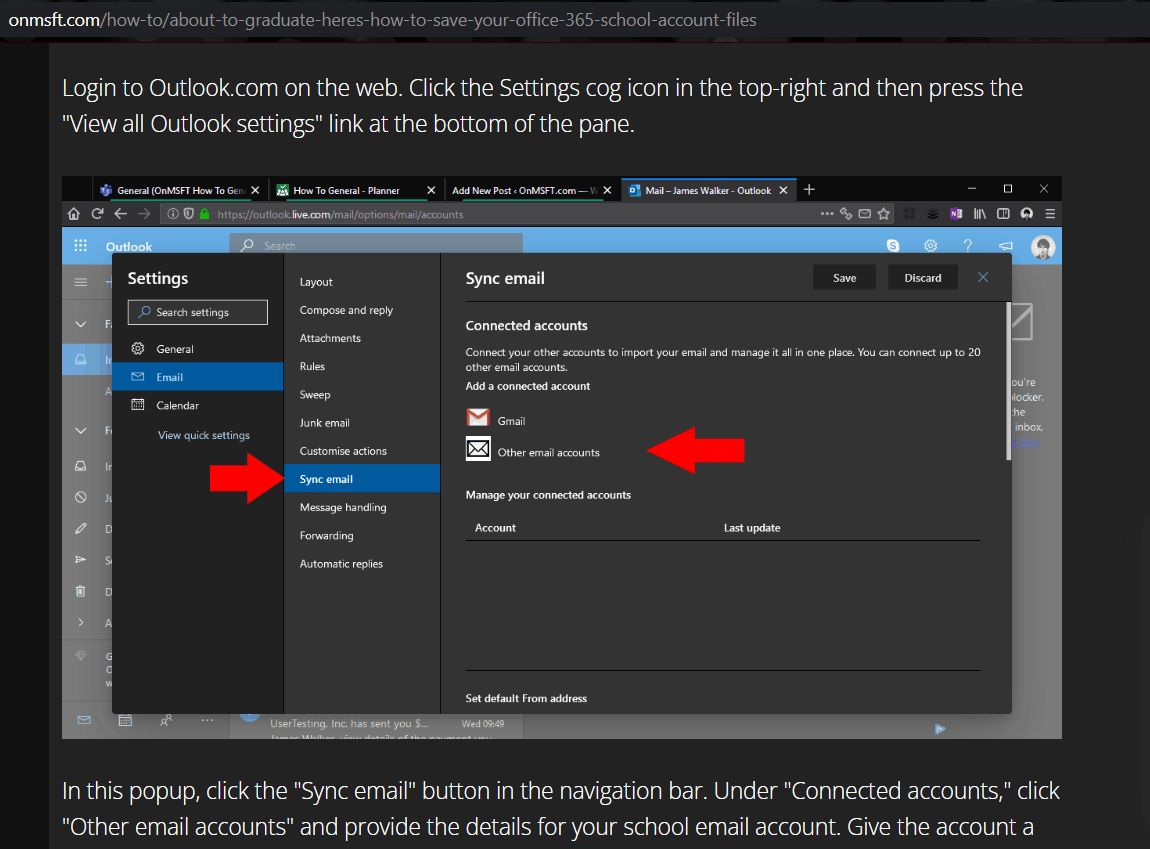Image resolution: width=1150 pixels, height=849 pixels.
Task: Expand the Archive folder chevron
Action: [x=81, y=622]
